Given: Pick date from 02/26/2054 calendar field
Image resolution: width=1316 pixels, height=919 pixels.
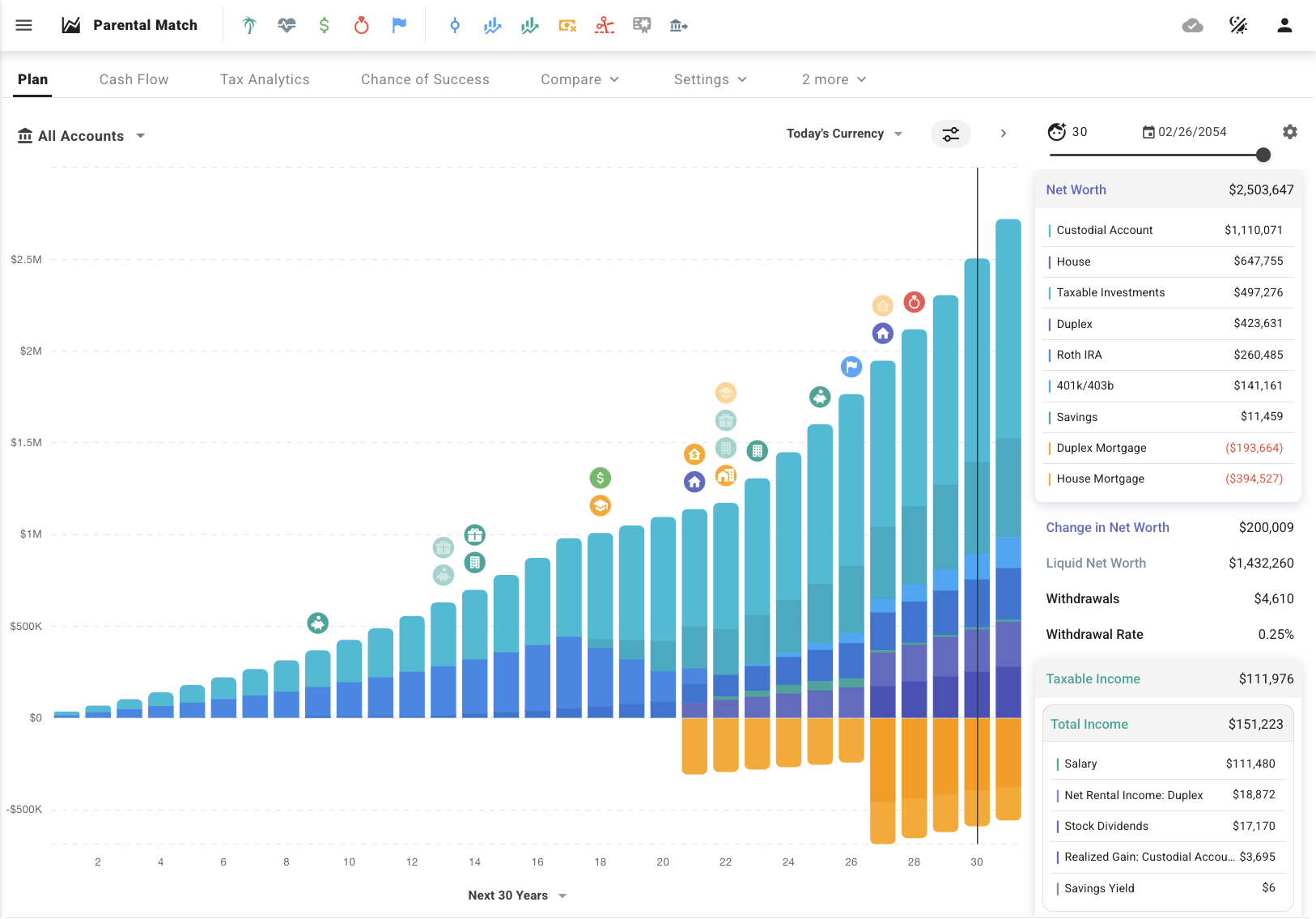Looking at the screenshot, I should pyautogui.click(x=1184, y=132).
